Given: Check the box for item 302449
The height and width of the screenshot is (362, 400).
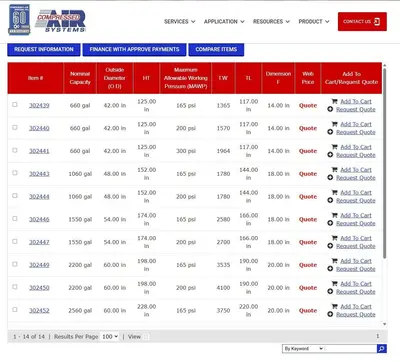Looking at the screenshot, I should pyautogui.click(x=15, y=264).
